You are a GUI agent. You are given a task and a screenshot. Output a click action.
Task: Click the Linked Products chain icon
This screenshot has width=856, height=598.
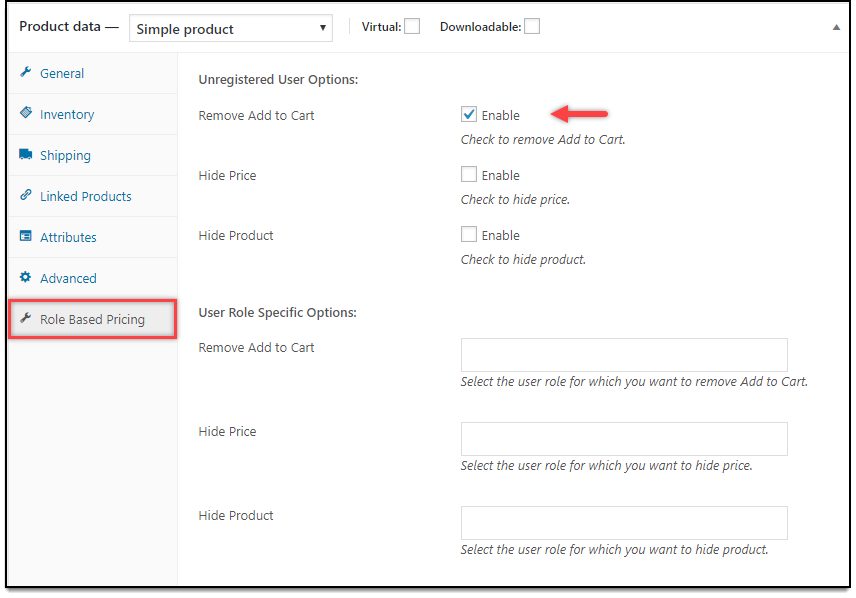26,196
